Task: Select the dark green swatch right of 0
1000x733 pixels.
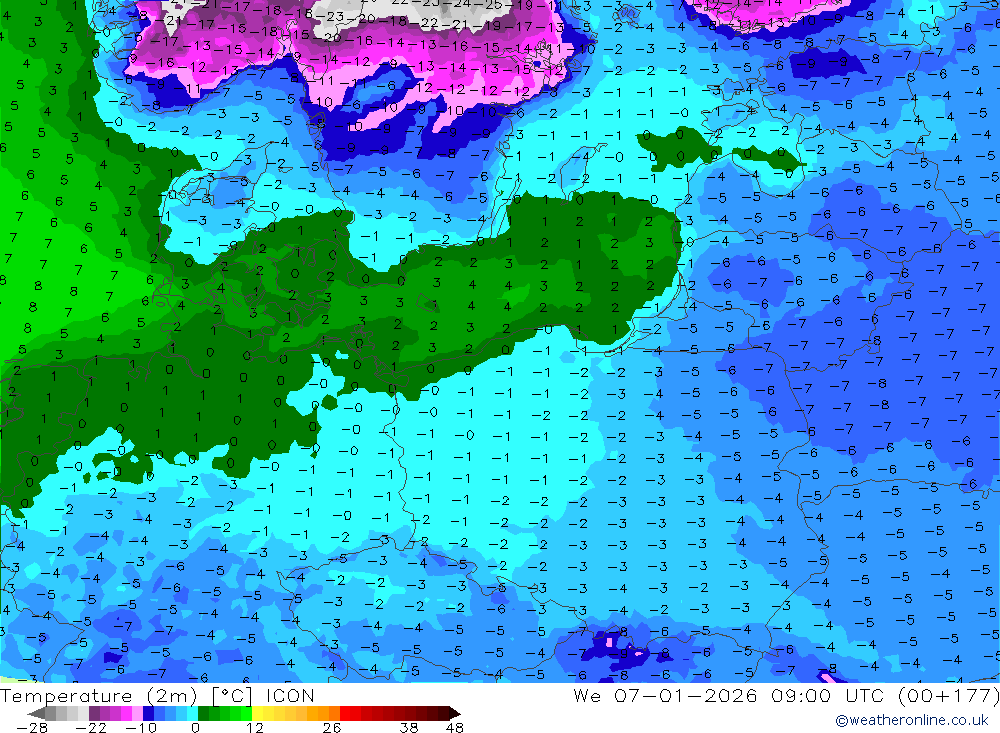Action: [203, 714]
